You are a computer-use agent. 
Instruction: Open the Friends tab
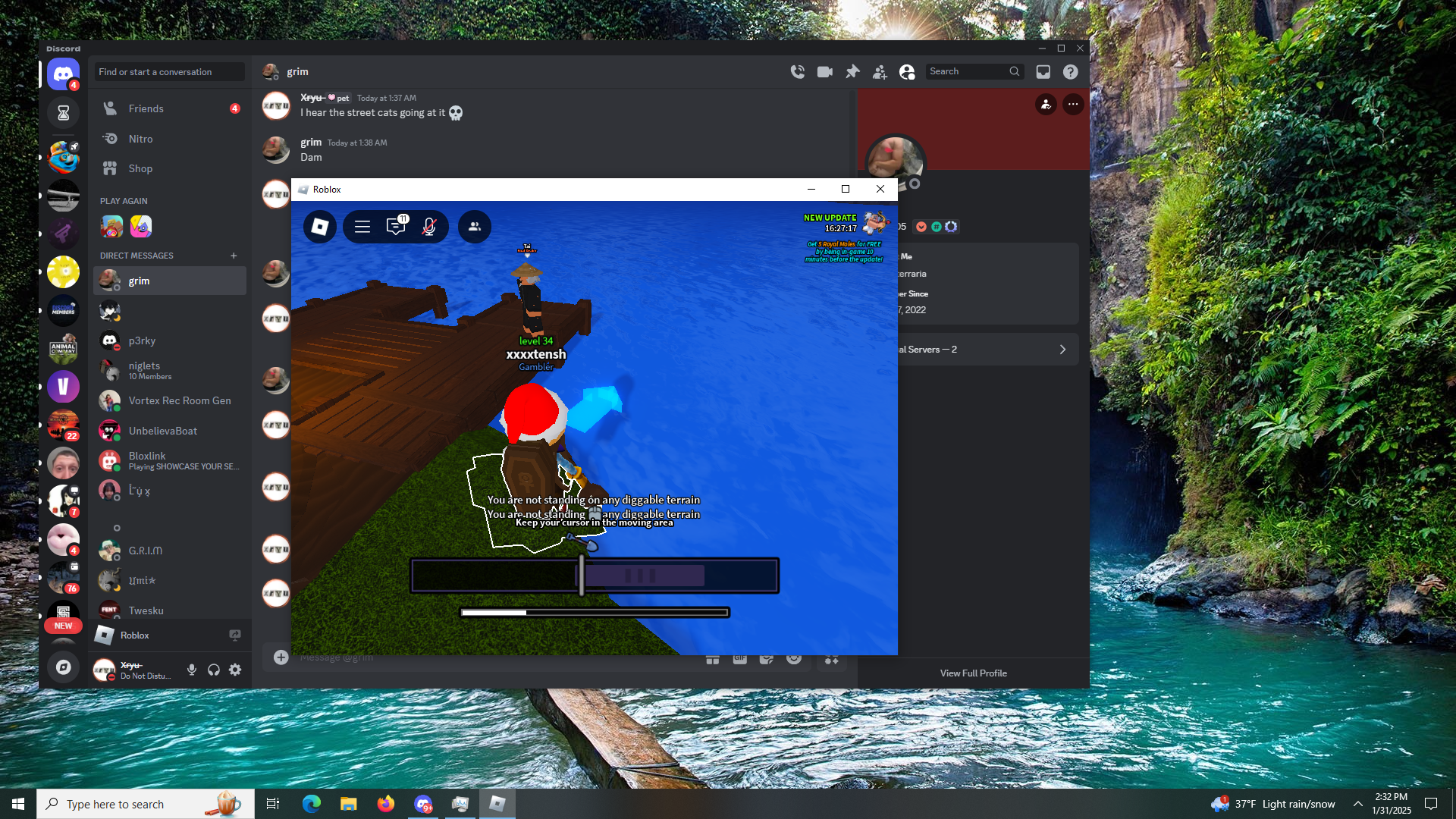[170, 108]
